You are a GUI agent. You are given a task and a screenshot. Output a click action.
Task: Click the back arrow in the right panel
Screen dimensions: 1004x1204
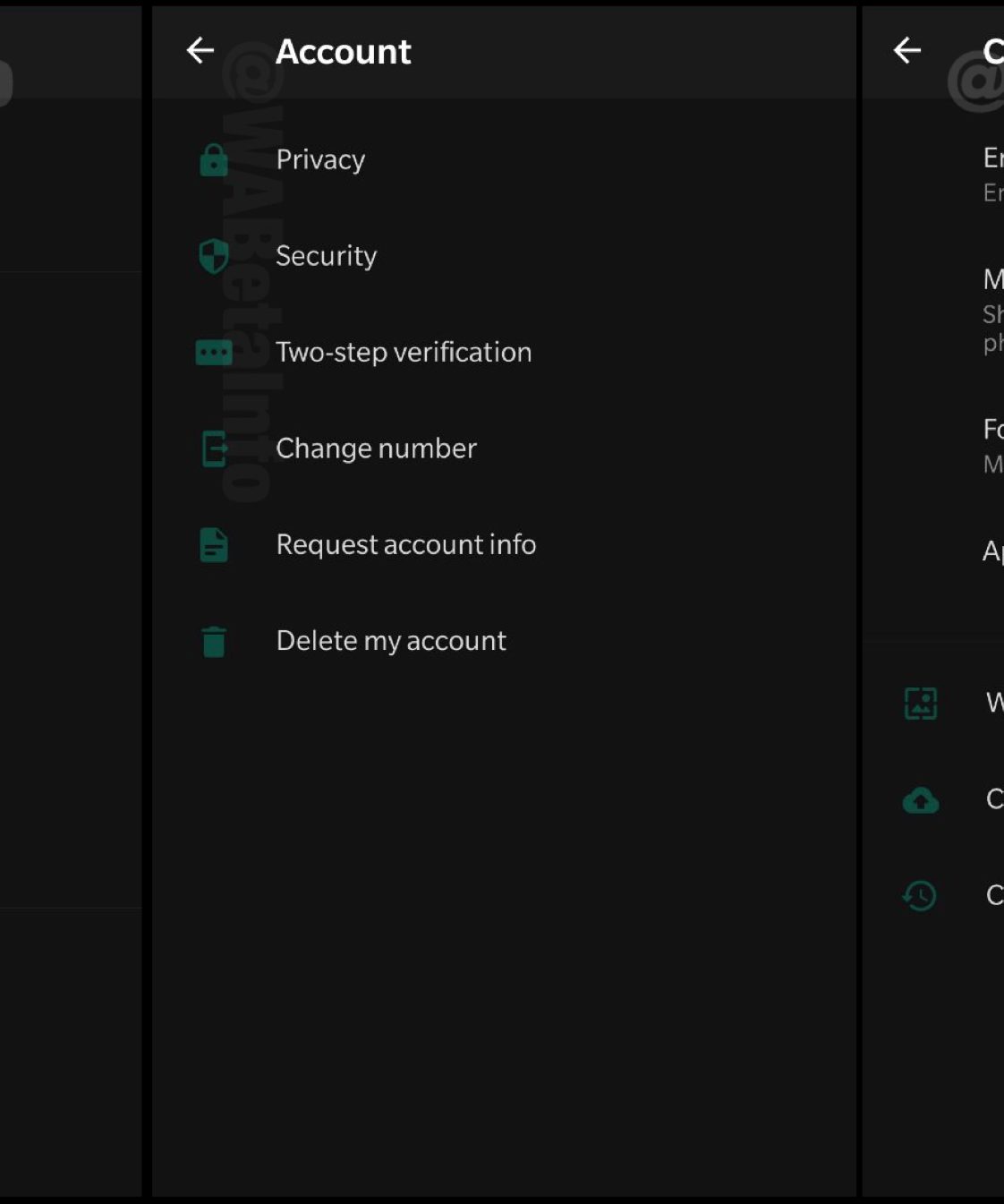tap(906, 51)
